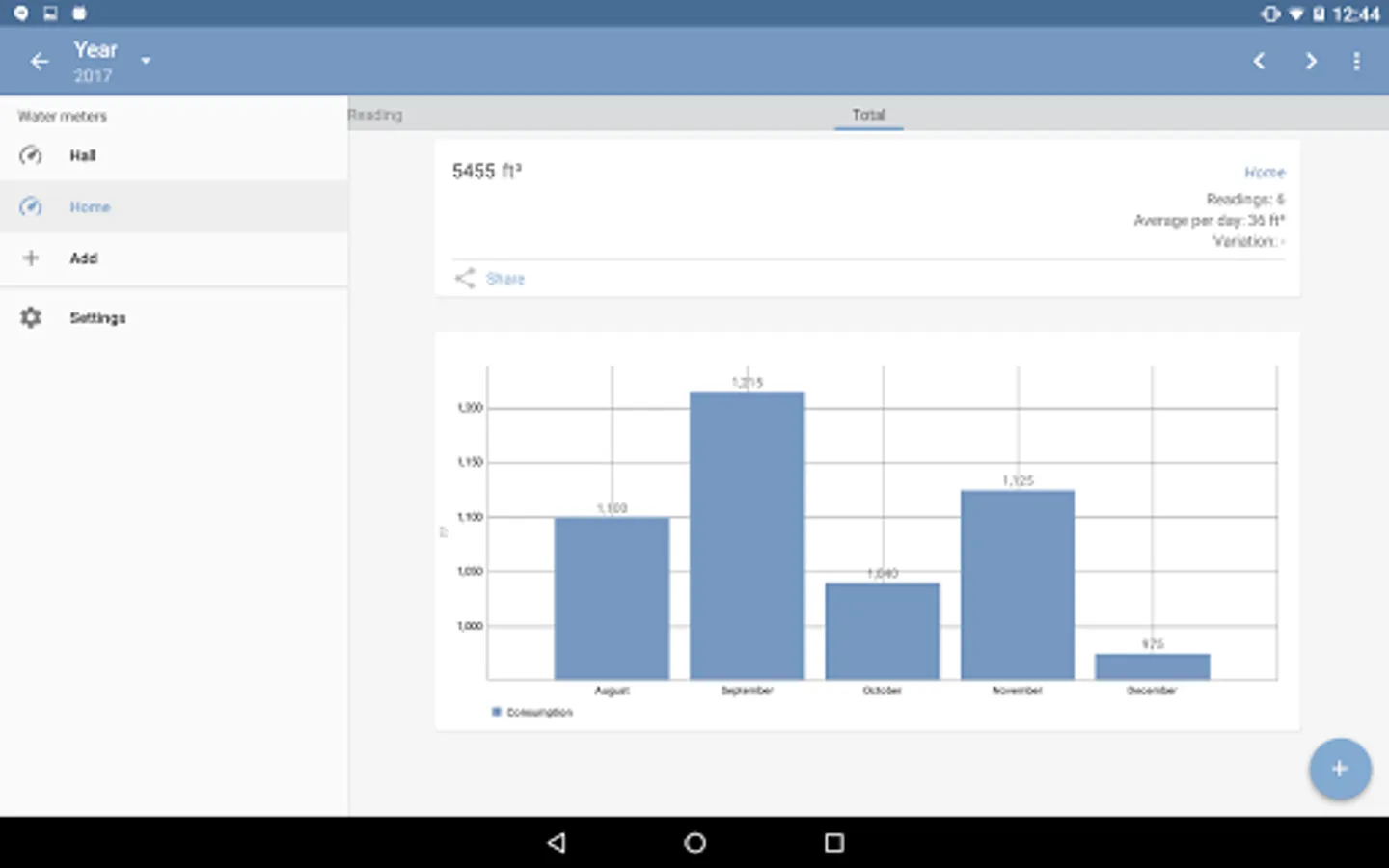Tap the Android home button
Image resolution: width=1389 pixels, height=868 pixels.
click(694, 843)
